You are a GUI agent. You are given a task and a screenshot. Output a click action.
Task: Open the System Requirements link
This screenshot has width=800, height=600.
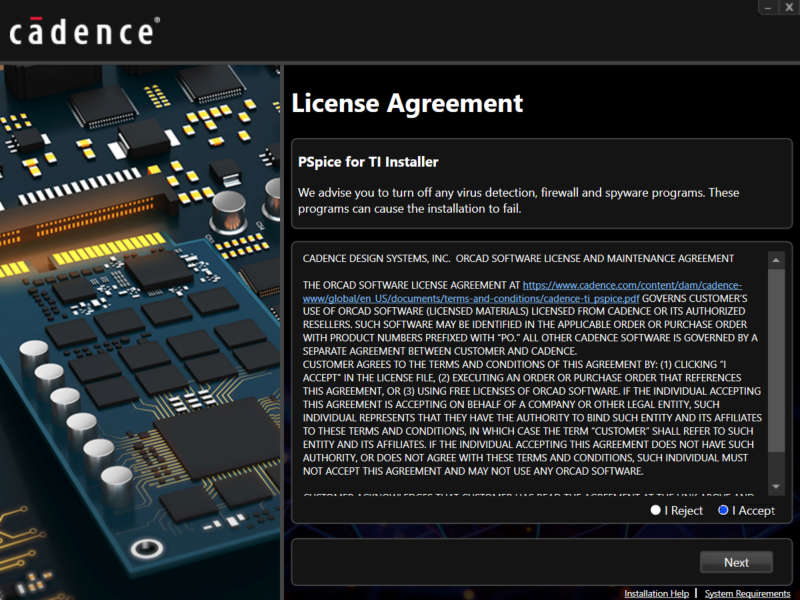point(747,593)
